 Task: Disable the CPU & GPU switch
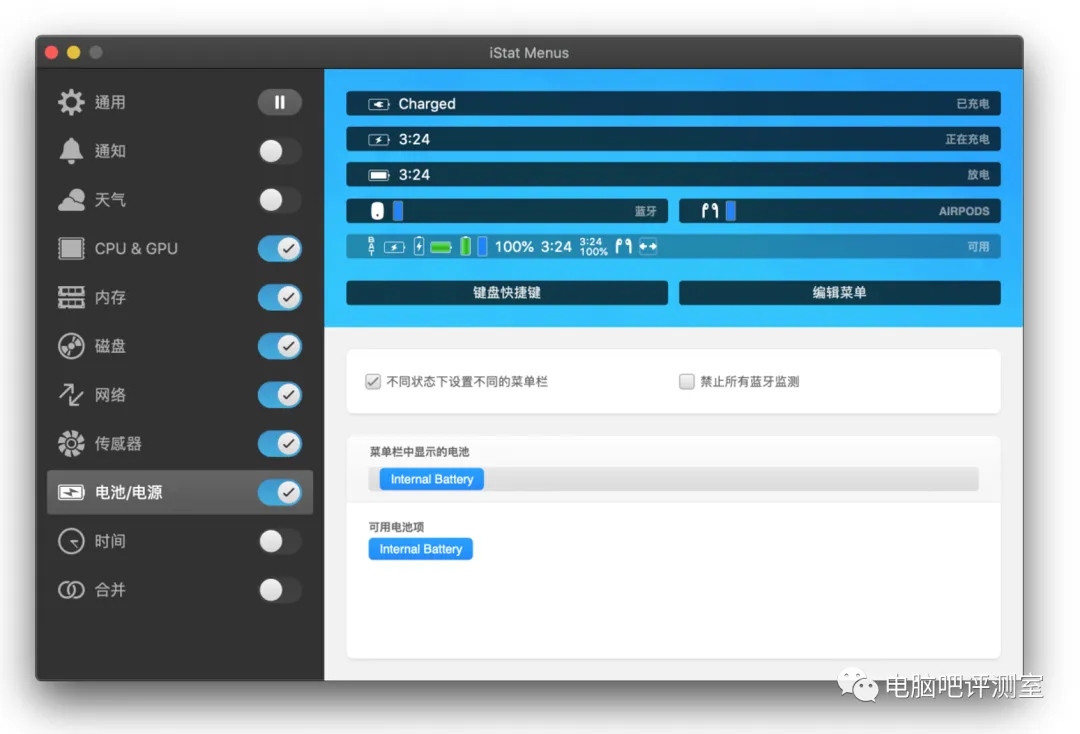point(279,249)
